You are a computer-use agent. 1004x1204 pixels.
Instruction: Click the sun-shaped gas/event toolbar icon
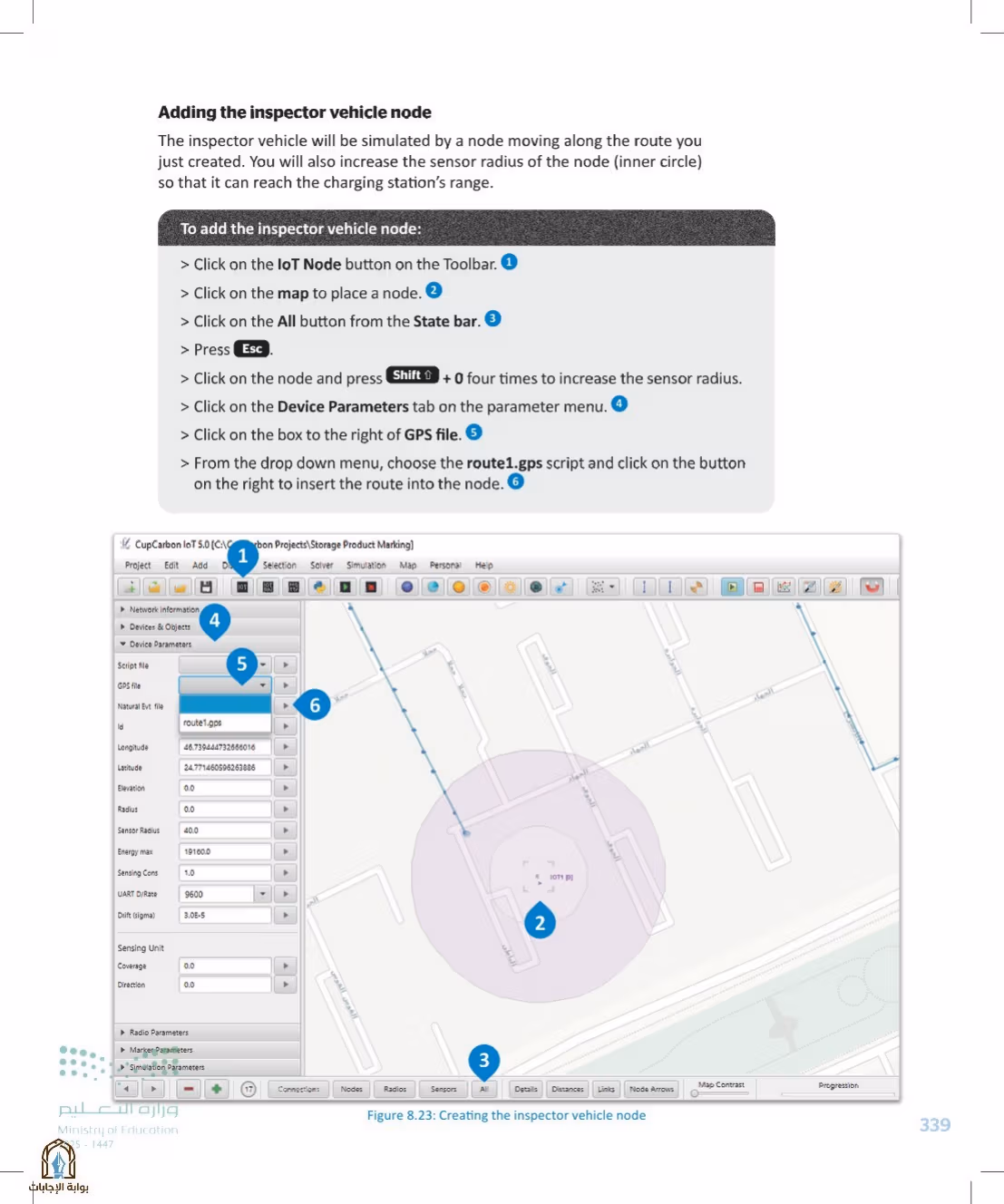(x=510, y=587)
